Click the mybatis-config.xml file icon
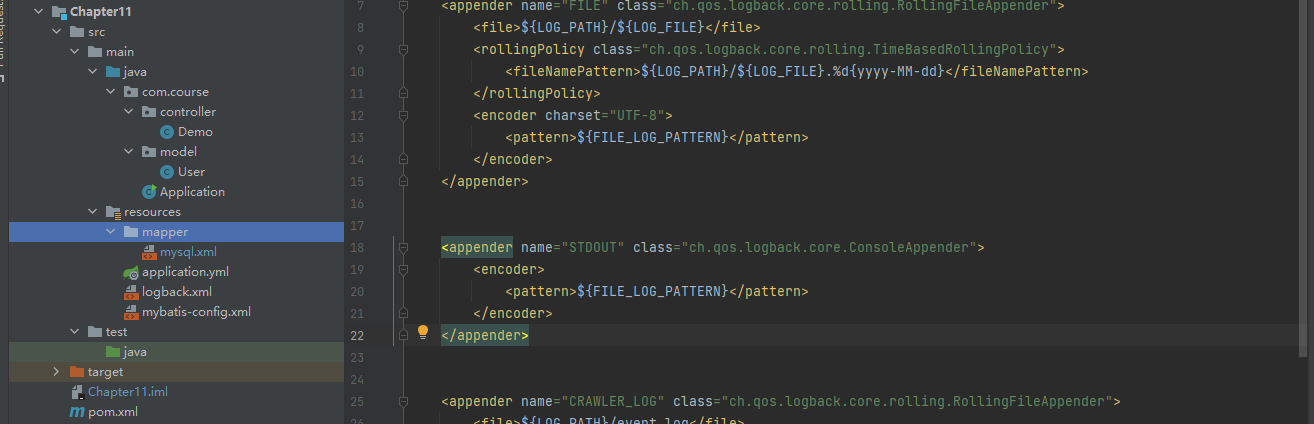 (x=131, y=312)
